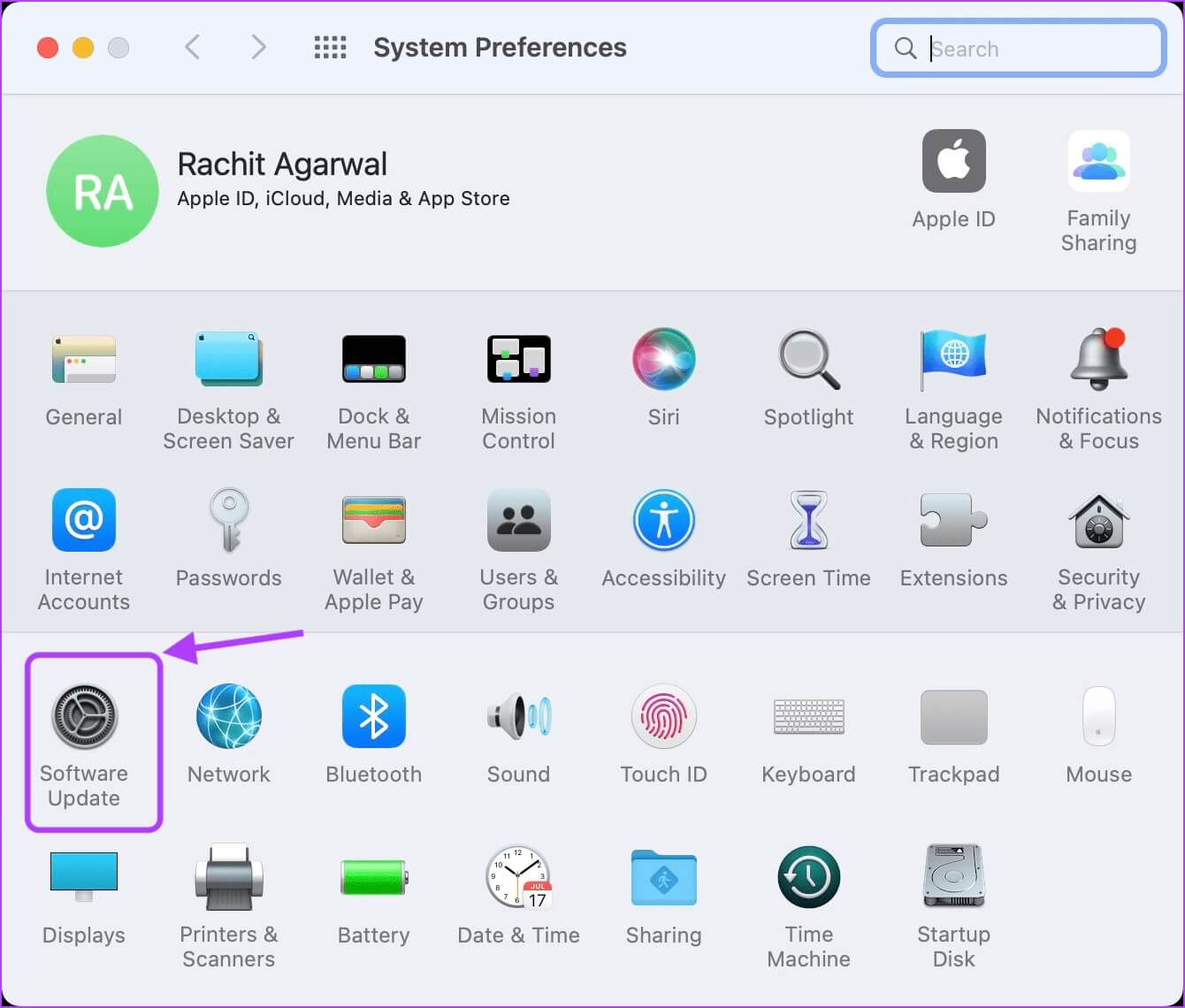Open Mission Control preferences
1185x1008 pixels.
518,360
